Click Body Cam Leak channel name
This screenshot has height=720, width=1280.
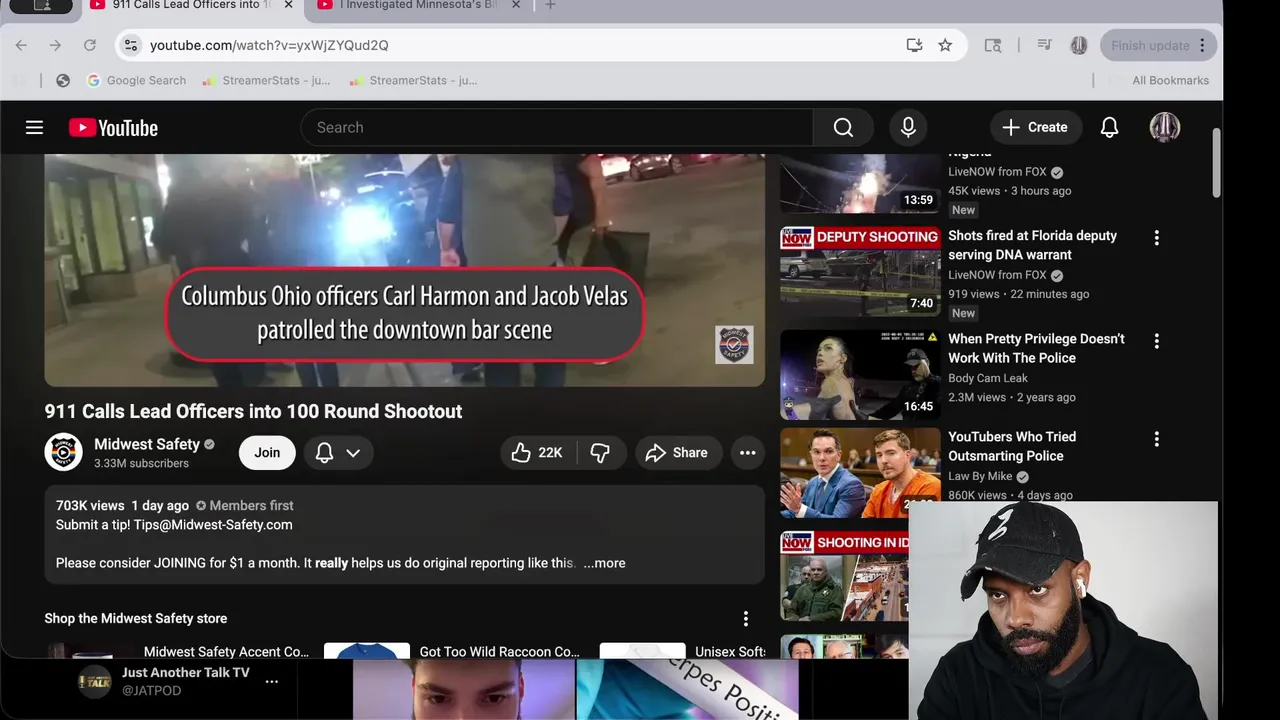click(988, 378)
